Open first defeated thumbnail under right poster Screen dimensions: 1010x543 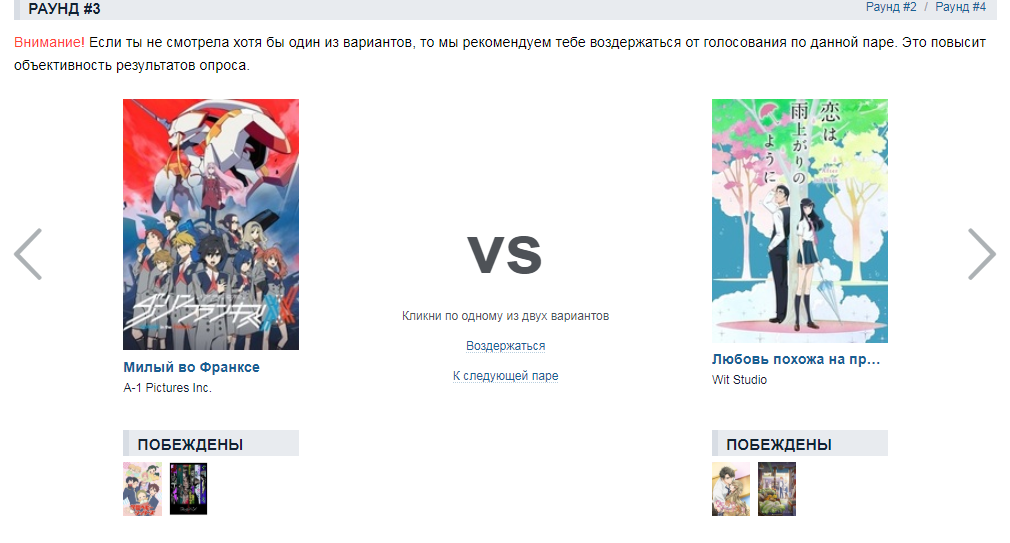coord(730,489)
